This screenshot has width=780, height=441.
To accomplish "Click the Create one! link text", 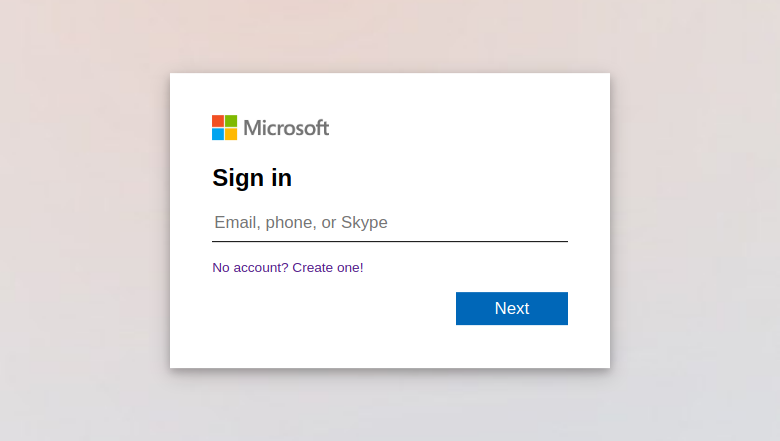I will 328,267.
